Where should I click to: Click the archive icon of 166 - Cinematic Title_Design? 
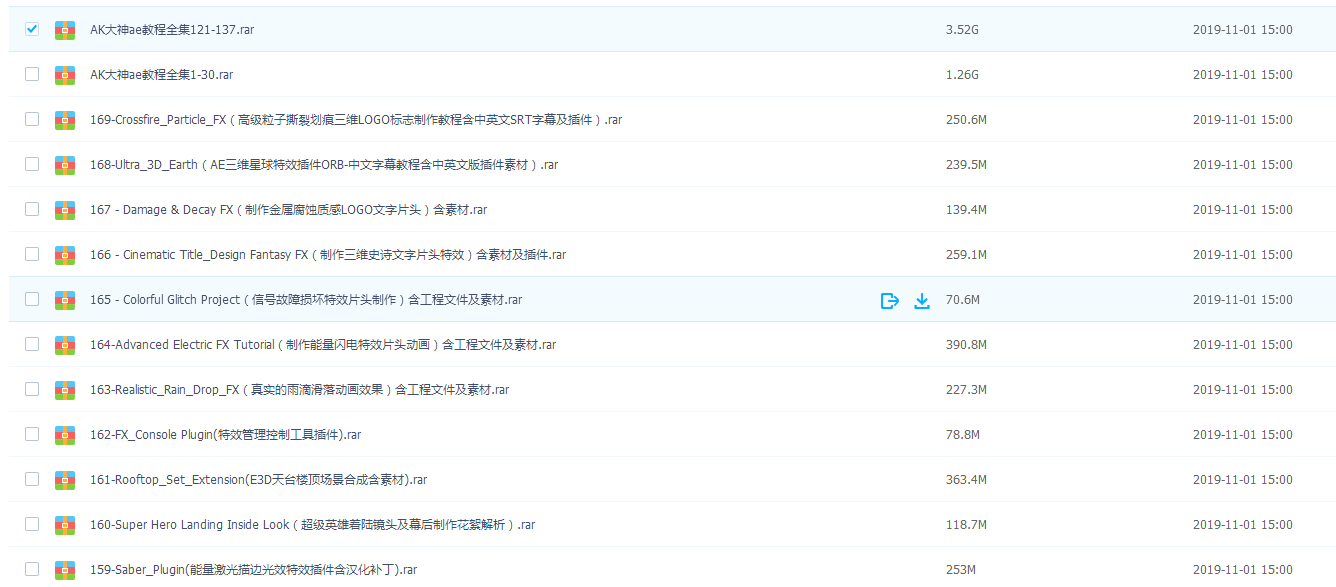pos(65,255)
